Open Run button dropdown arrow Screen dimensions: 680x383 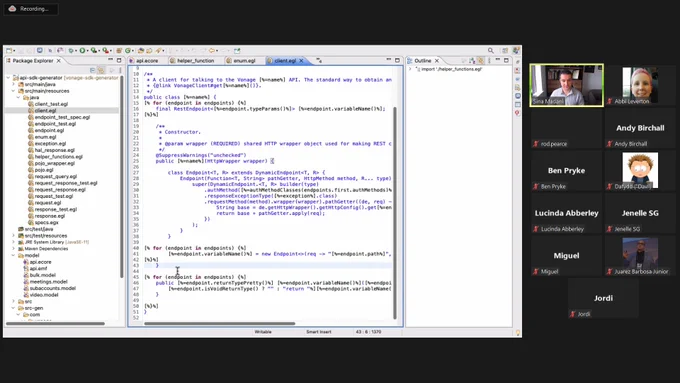88,51
